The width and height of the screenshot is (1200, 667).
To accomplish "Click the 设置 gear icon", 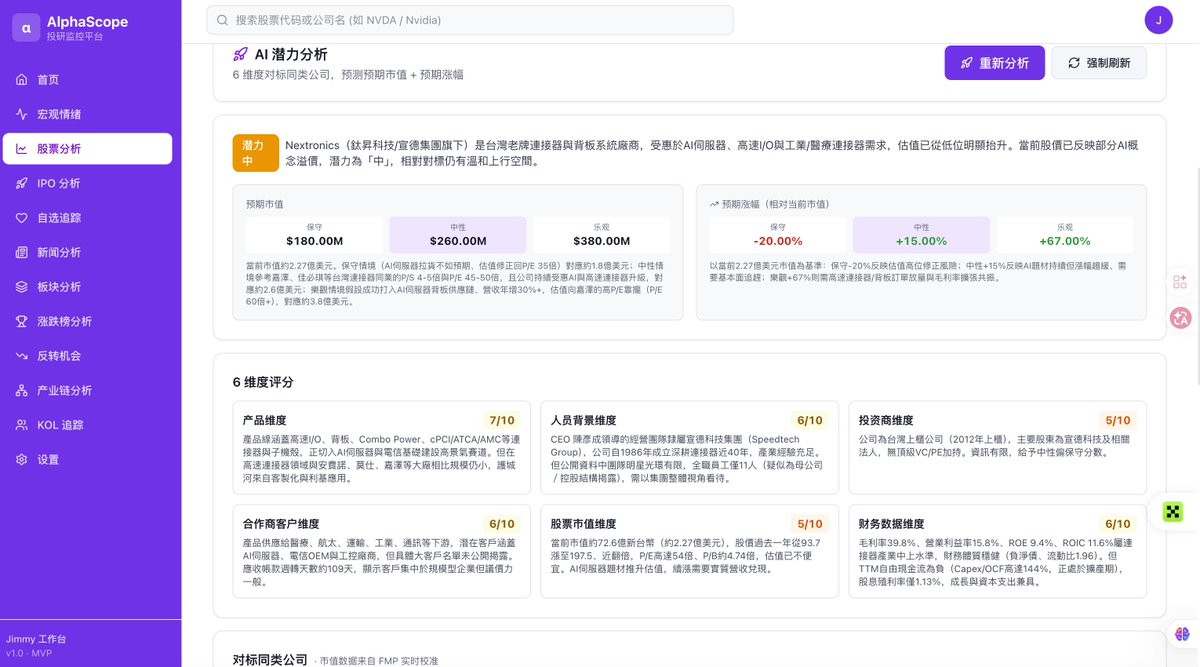I will pyautogui.click(x=21, y=459).
